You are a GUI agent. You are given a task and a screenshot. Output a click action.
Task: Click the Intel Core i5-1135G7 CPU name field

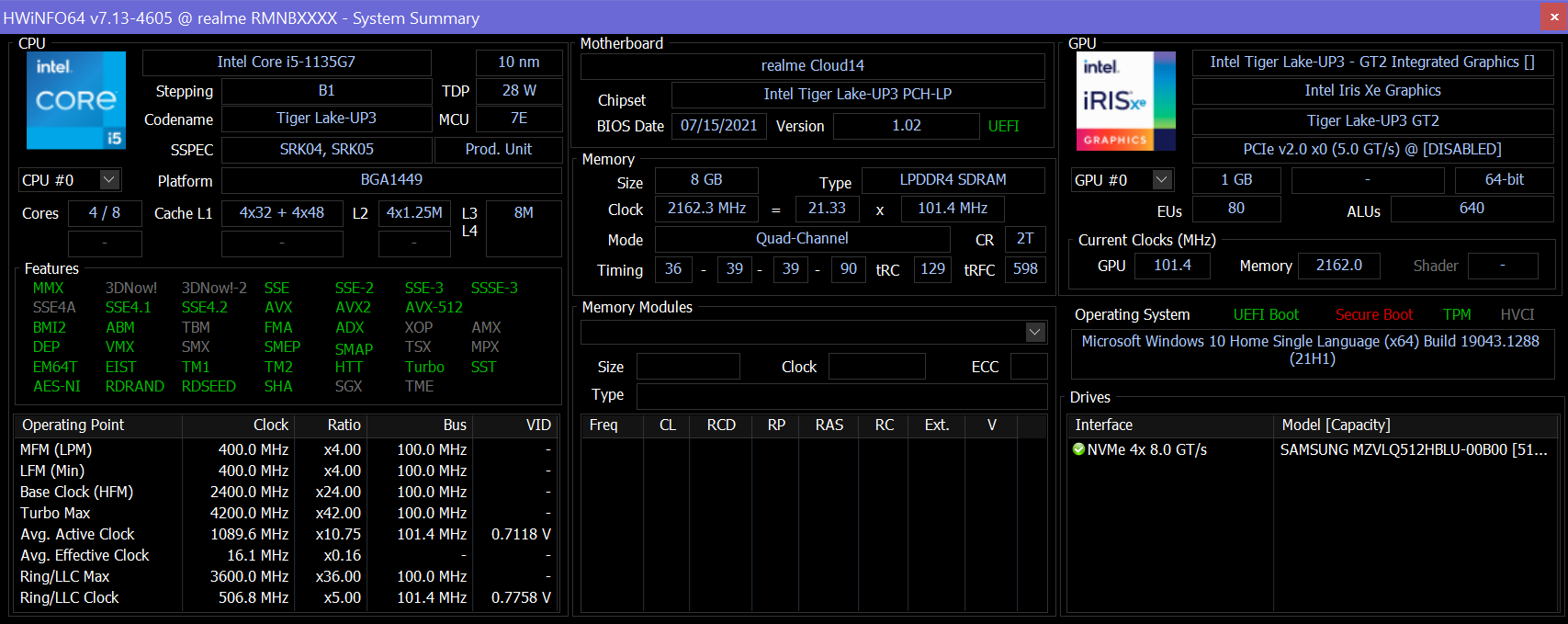(x=287, y=62)
